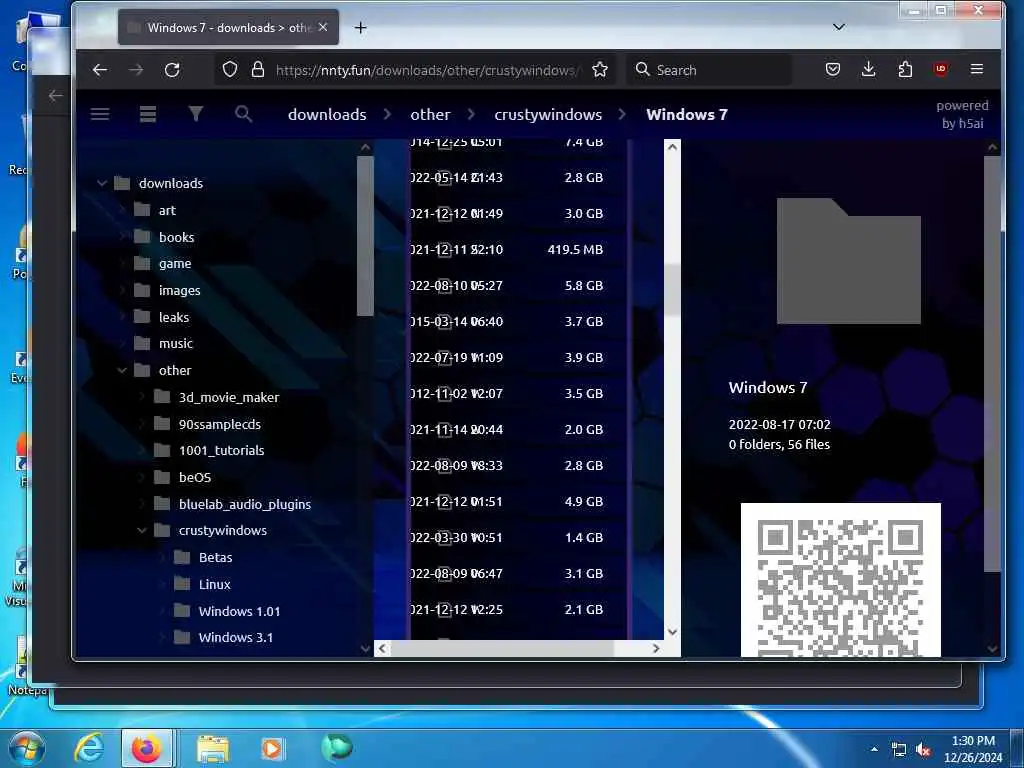This screenshot has width=1024, height=768.
Task: Go to downloads breadcrumb
Action: [x=327, y=114]
